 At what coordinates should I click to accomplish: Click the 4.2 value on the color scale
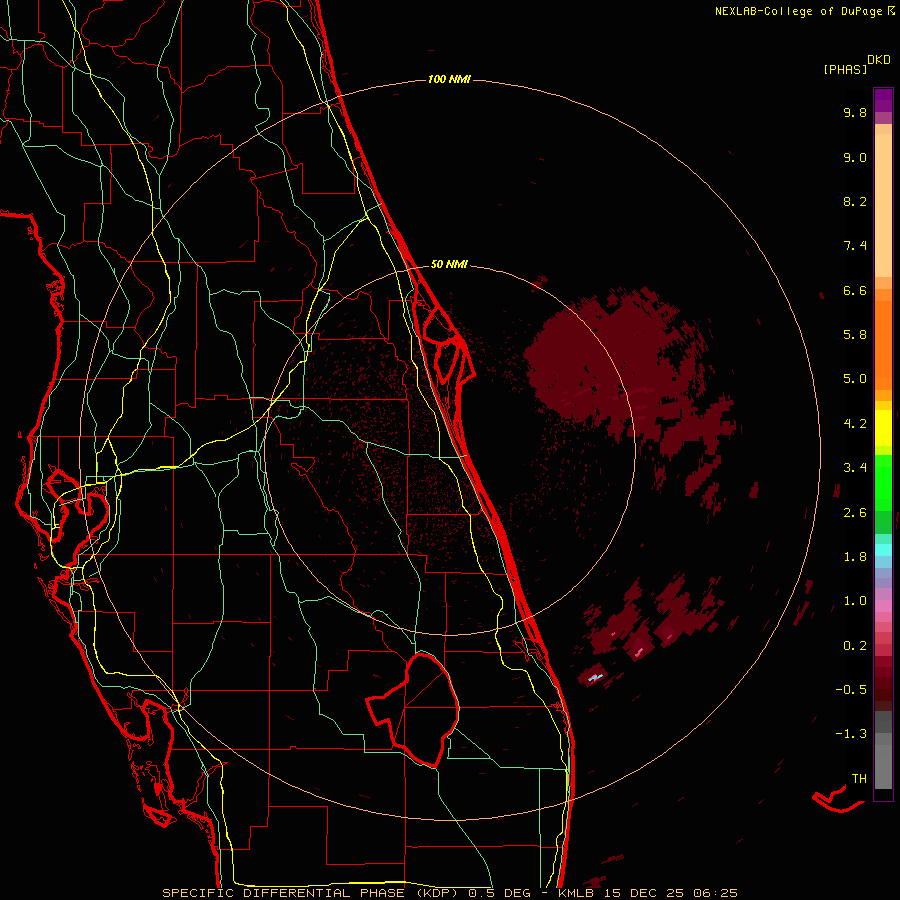(855, 424)
